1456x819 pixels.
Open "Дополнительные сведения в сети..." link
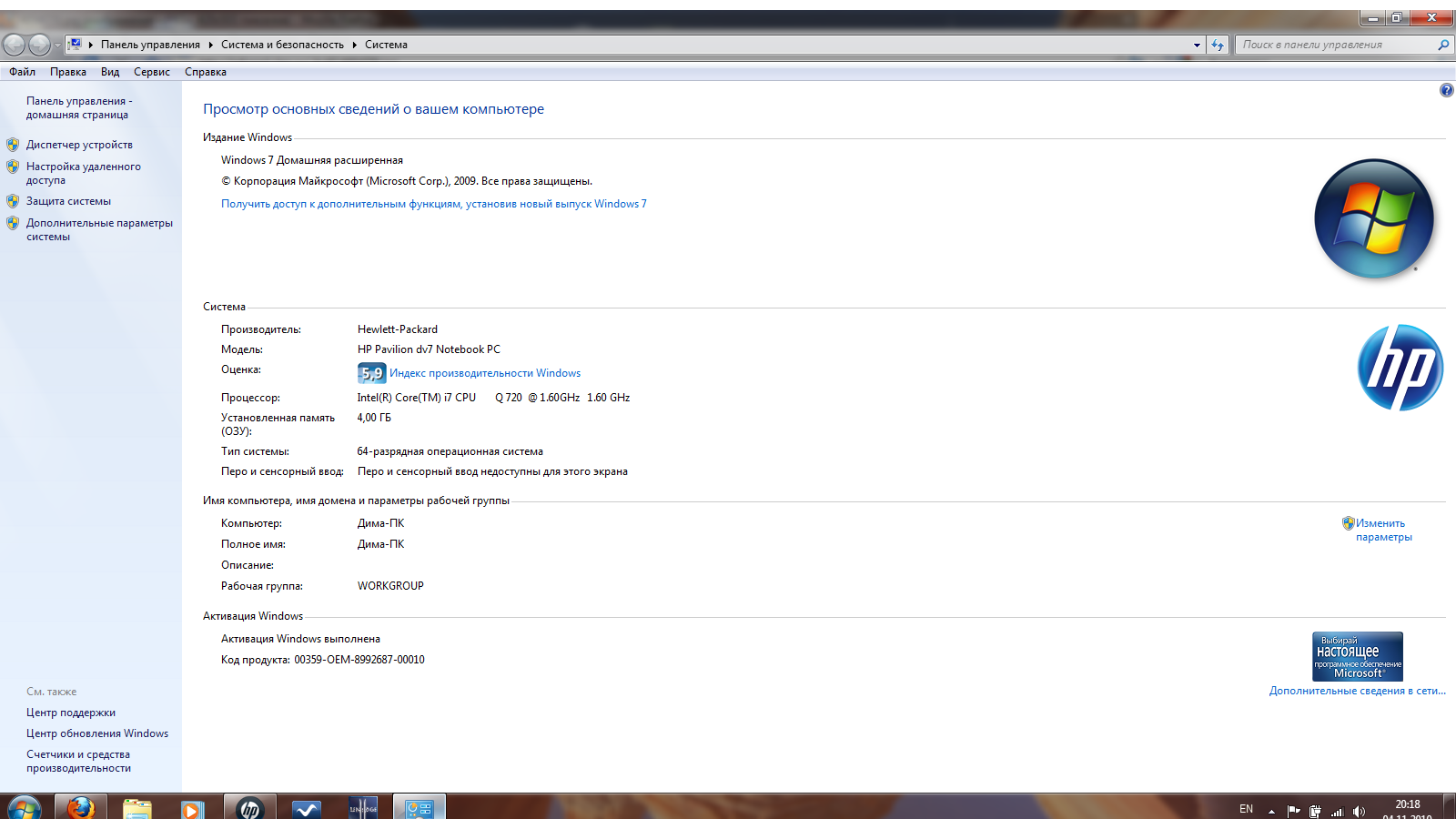click(x=1358, y=691)
